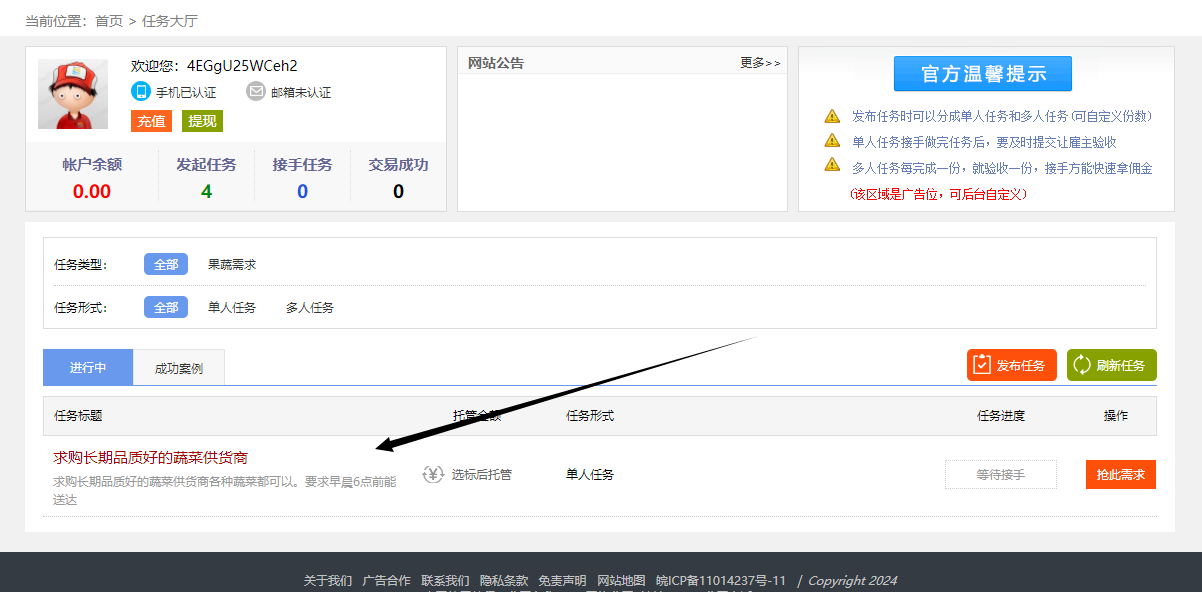1202x592 pixels.
Task: Click the warning icon beside 多人任务 tip
Action: tap(832, 166)
